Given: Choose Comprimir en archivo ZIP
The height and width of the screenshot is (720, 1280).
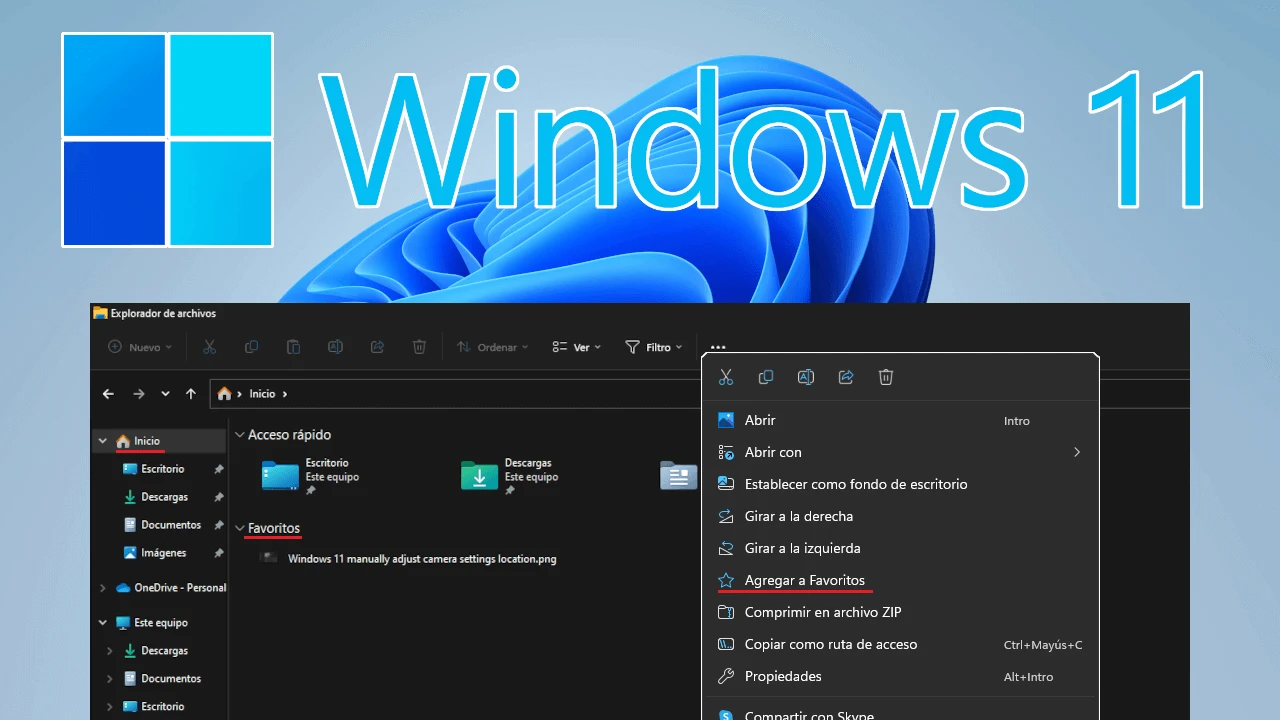Looking at the screenshot, I should [900, 612].
